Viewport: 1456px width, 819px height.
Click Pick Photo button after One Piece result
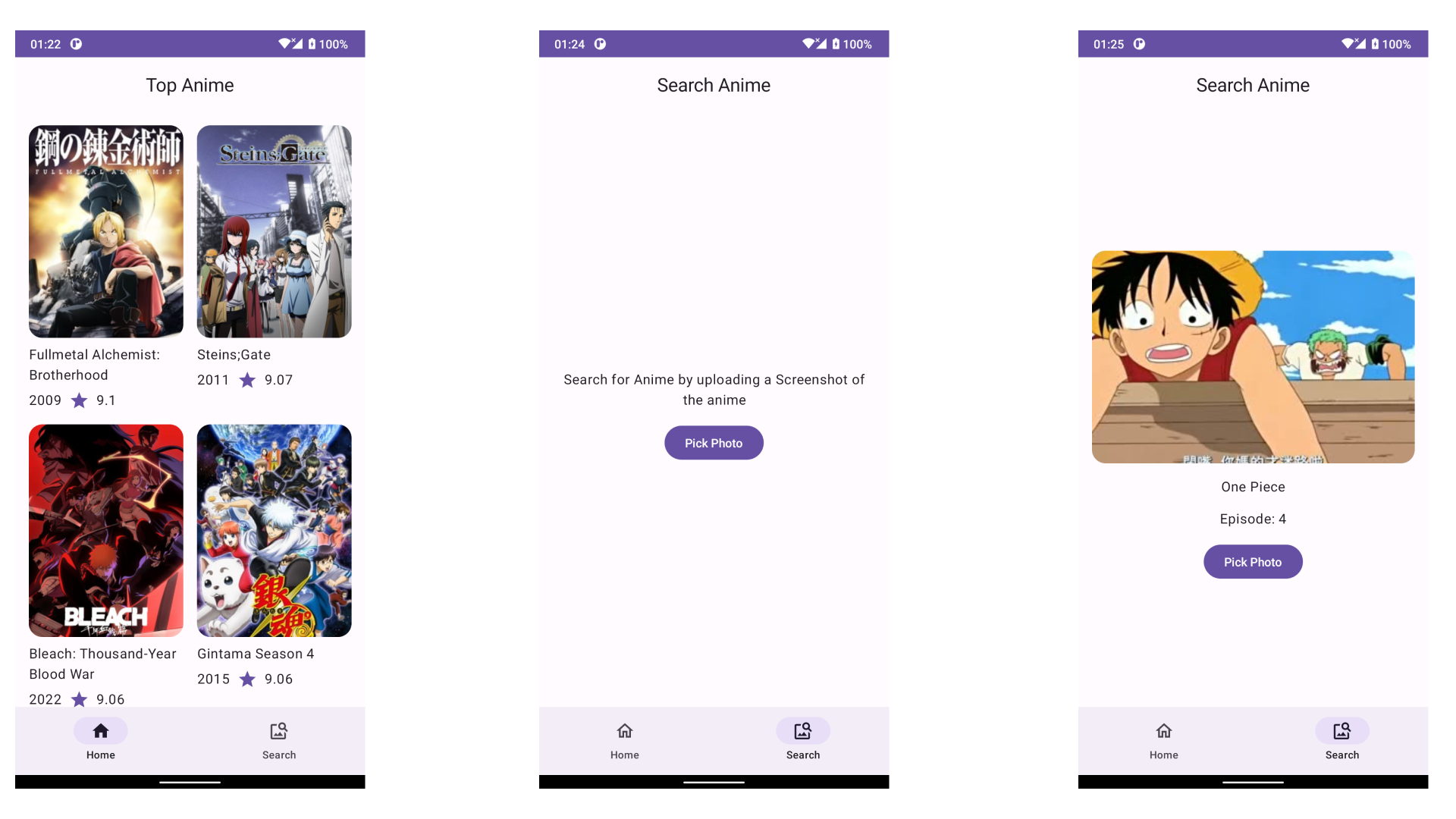tap(1253, 561)
